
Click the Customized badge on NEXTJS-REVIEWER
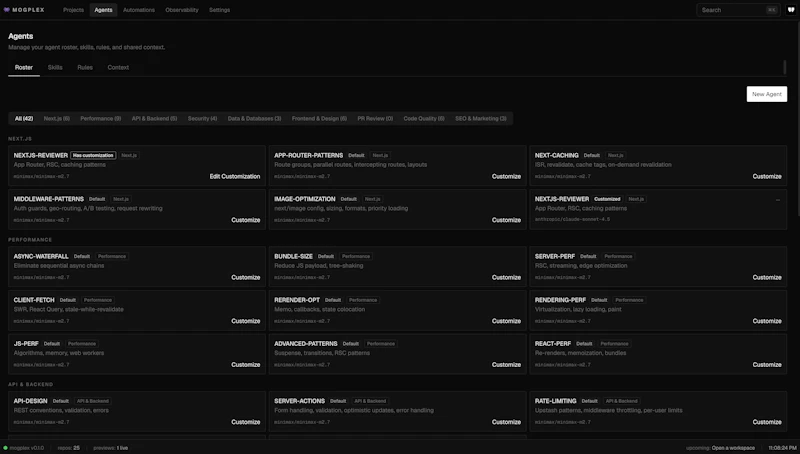pos(607,199)
